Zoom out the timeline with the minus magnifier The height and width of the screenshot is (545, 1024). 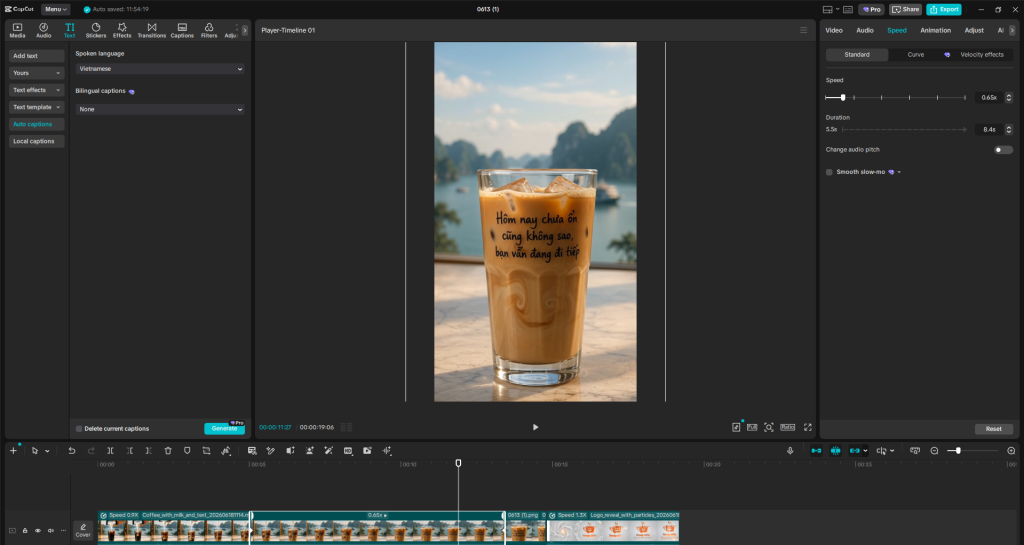pyautogui.click(x=935, y=450)
